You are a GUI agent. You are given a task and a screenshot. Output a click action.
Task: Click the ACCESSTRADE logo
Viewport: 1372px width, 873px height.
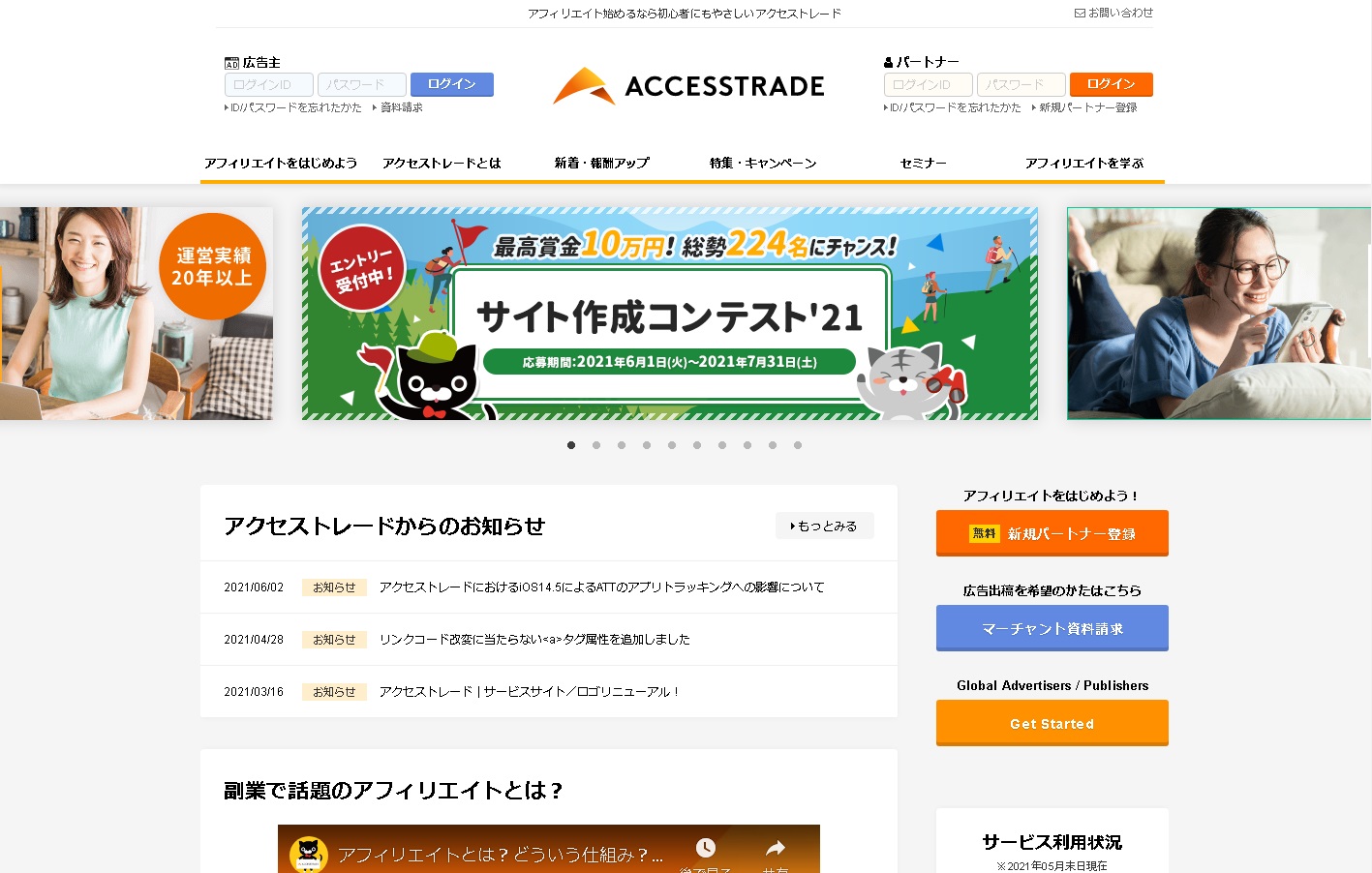tap(688, 86)
